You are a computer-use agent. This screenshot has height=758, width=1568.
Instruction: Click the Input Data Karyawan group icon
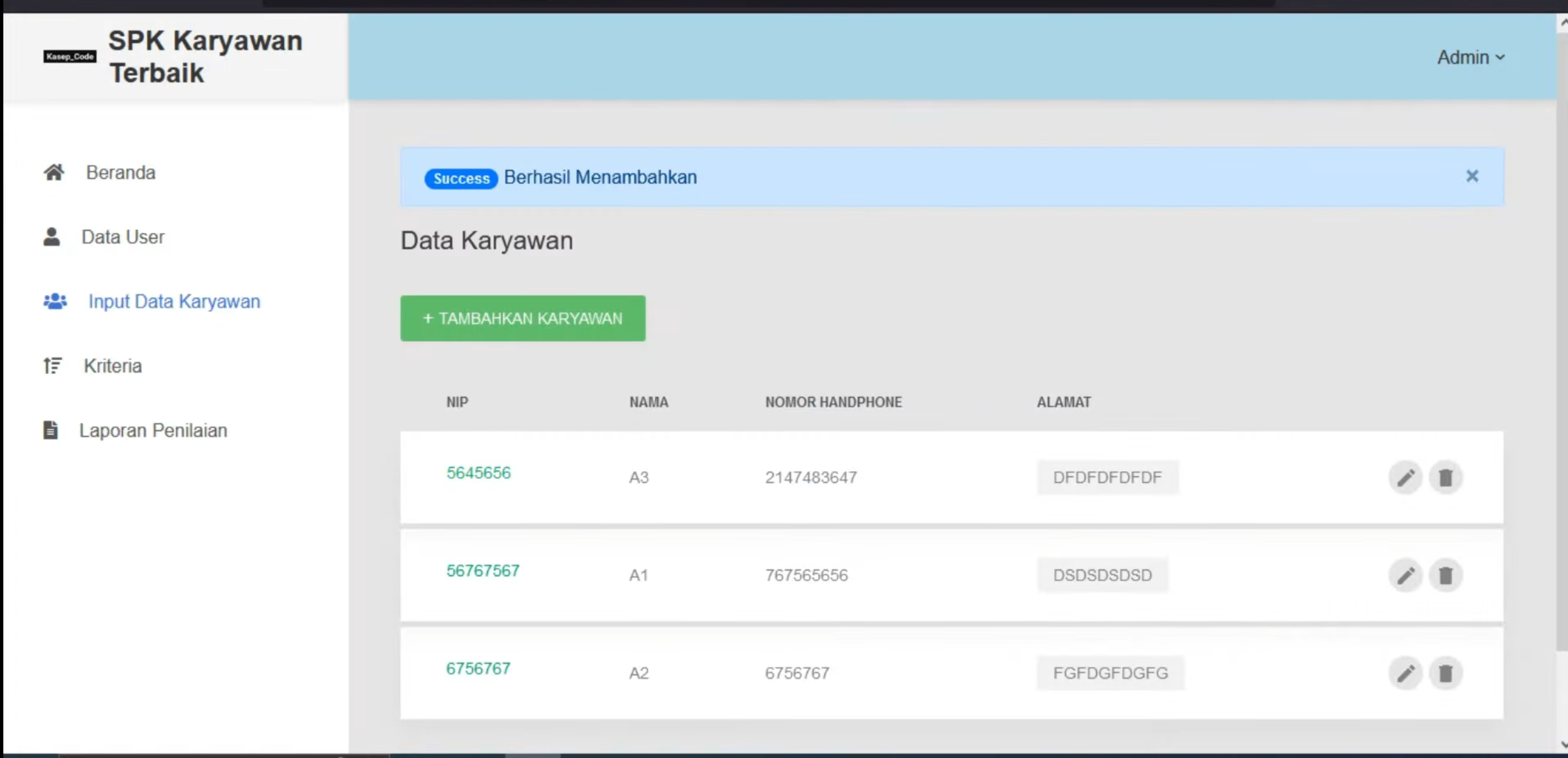55,301
